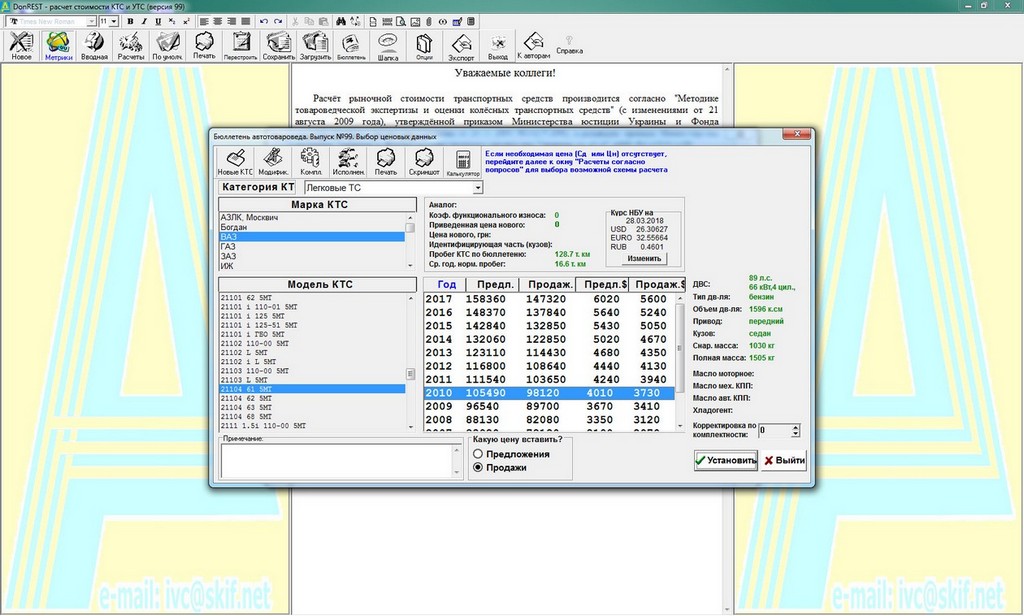
Task: Click the Изменить exchange rate button
Action: [x=644, y=258]
